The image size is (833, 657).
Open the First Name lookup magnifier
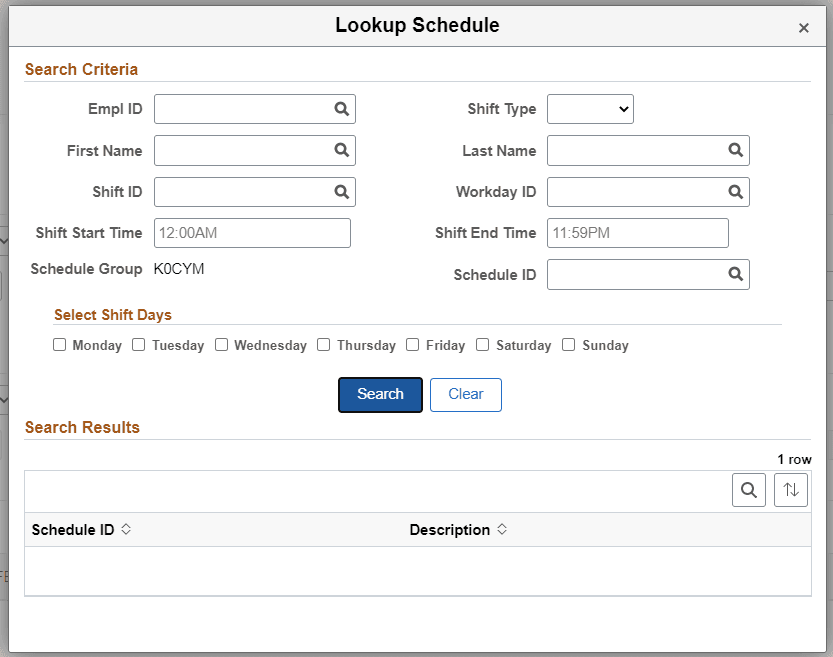[x=341, y=150]
